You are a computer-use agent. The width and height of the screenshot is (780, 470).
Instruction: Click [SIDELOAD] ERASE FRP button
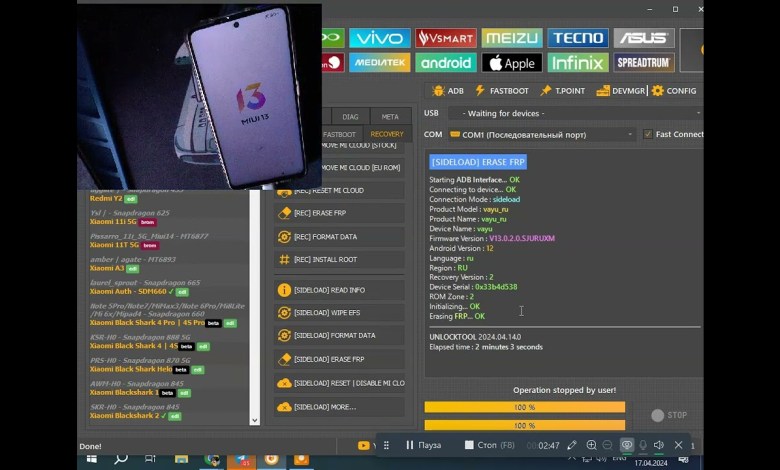tap(340, 359)
